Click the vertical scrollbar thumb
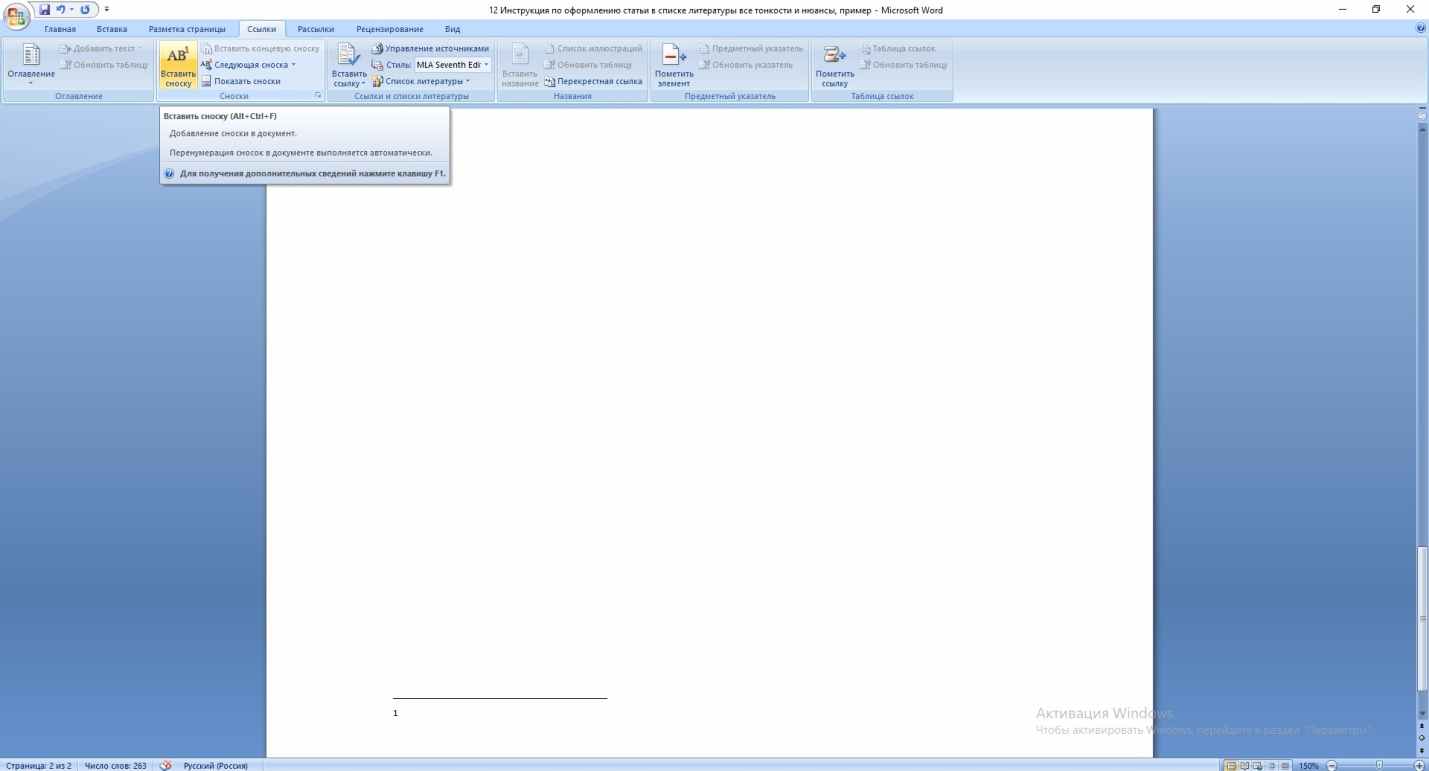Image resolution: width=1429 pixels, height=771 pixels. tap(1423, 618)
